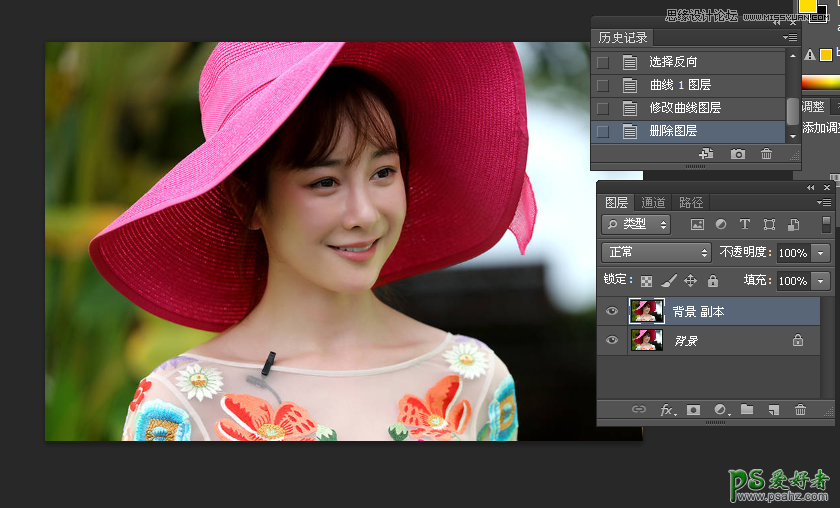The width and height of the screenshot is (840, 508).
Task: Lock transparent pixels of the layer
Action: [x=647, y=282]
